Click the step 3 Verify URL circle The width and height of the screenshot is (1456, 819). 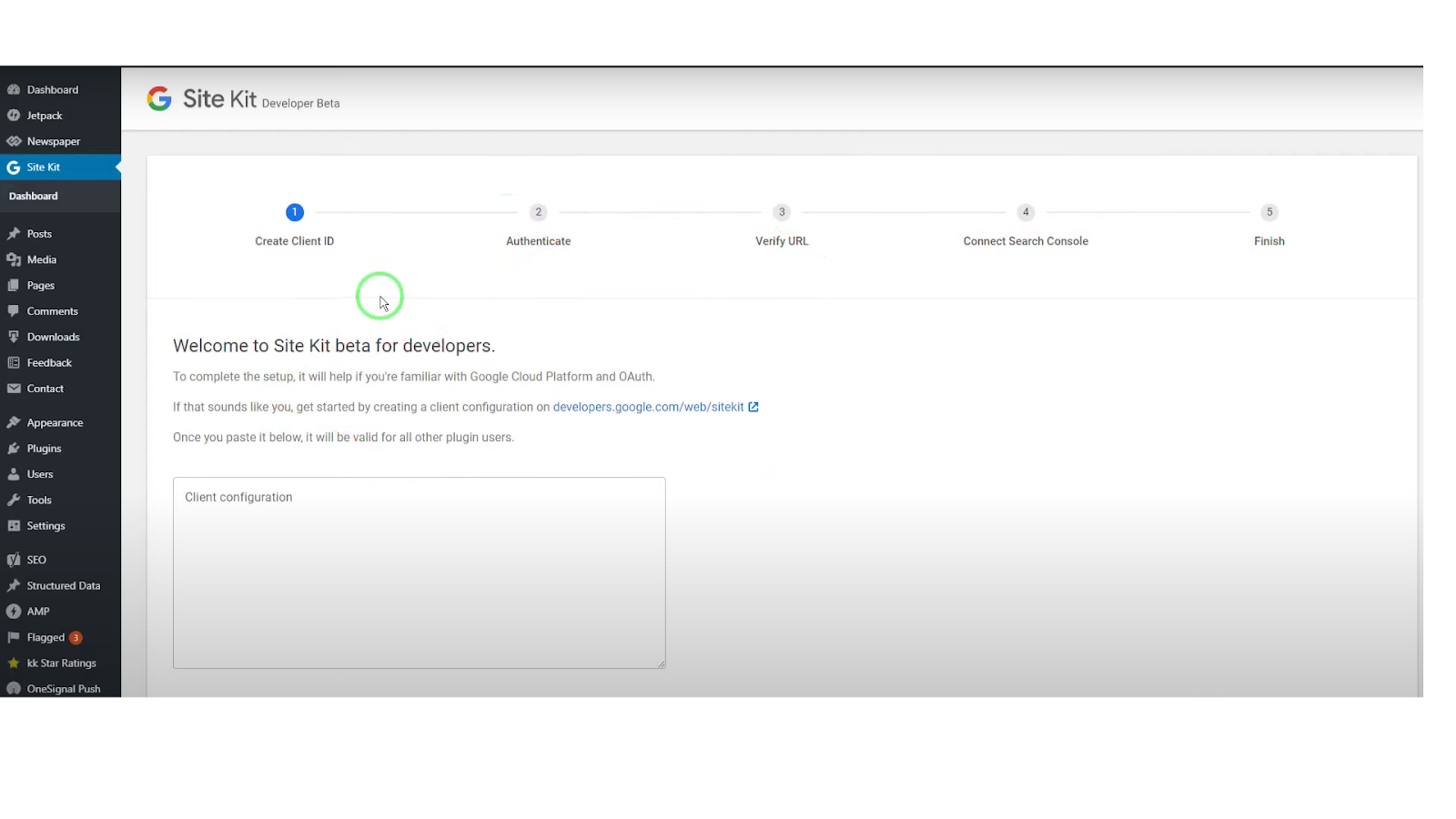(782, 212)
